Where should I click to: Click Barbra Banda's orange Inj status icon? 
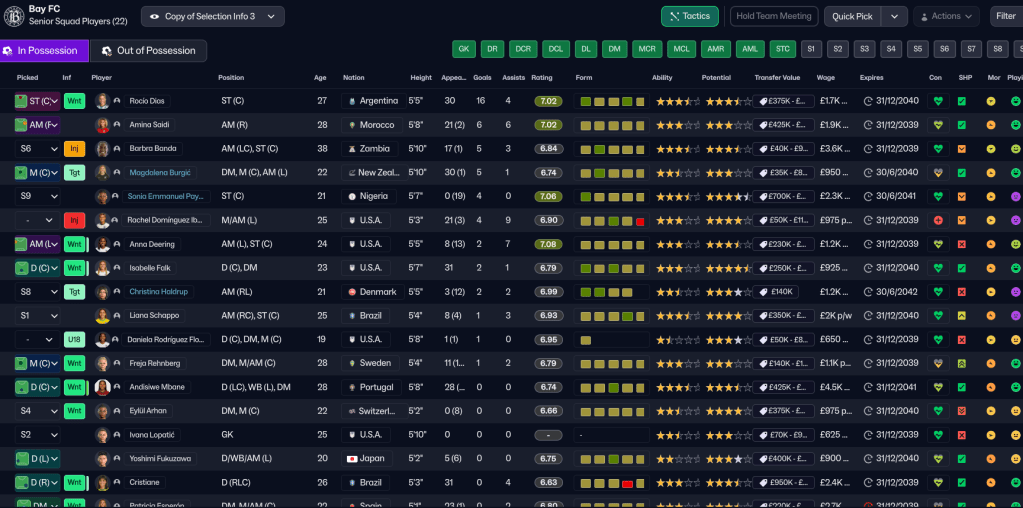(x=74, y=149)
